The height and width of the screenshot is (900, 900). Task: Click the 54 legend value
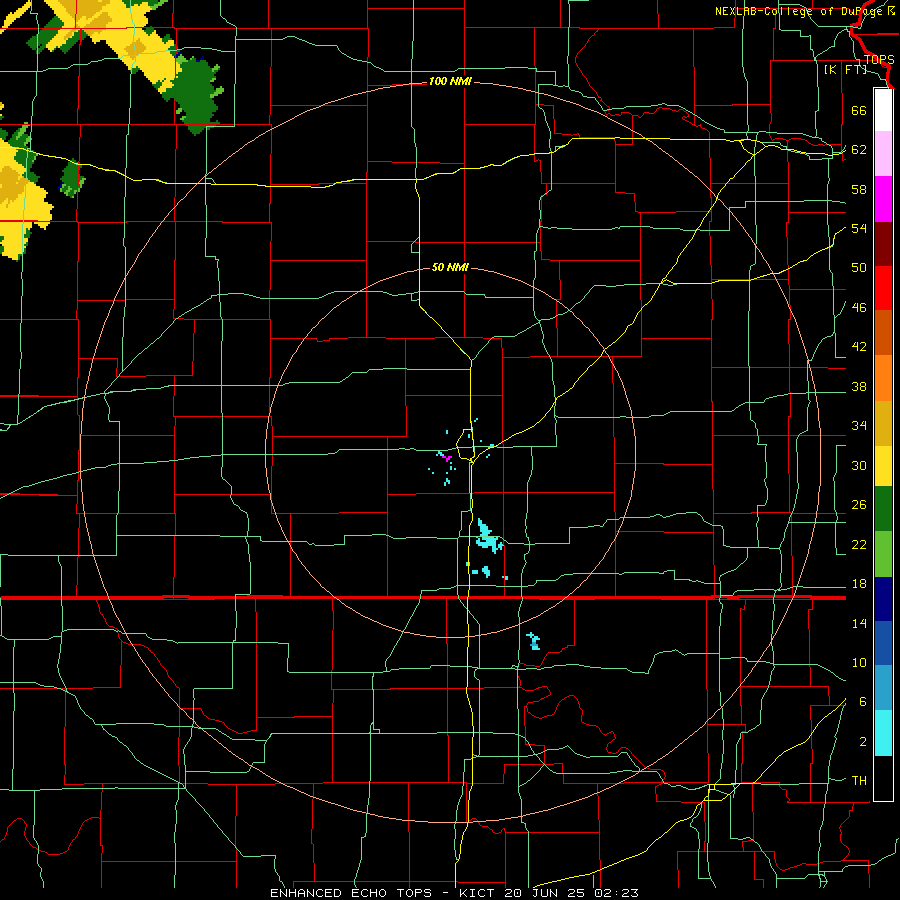[x=859, y=228]
